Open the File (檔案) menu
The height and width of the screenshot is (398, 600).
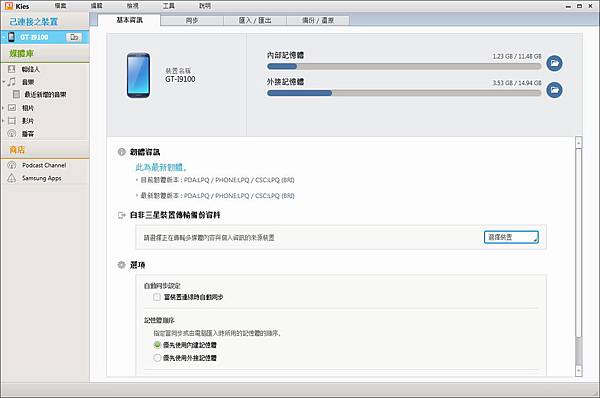click(60, 6)
